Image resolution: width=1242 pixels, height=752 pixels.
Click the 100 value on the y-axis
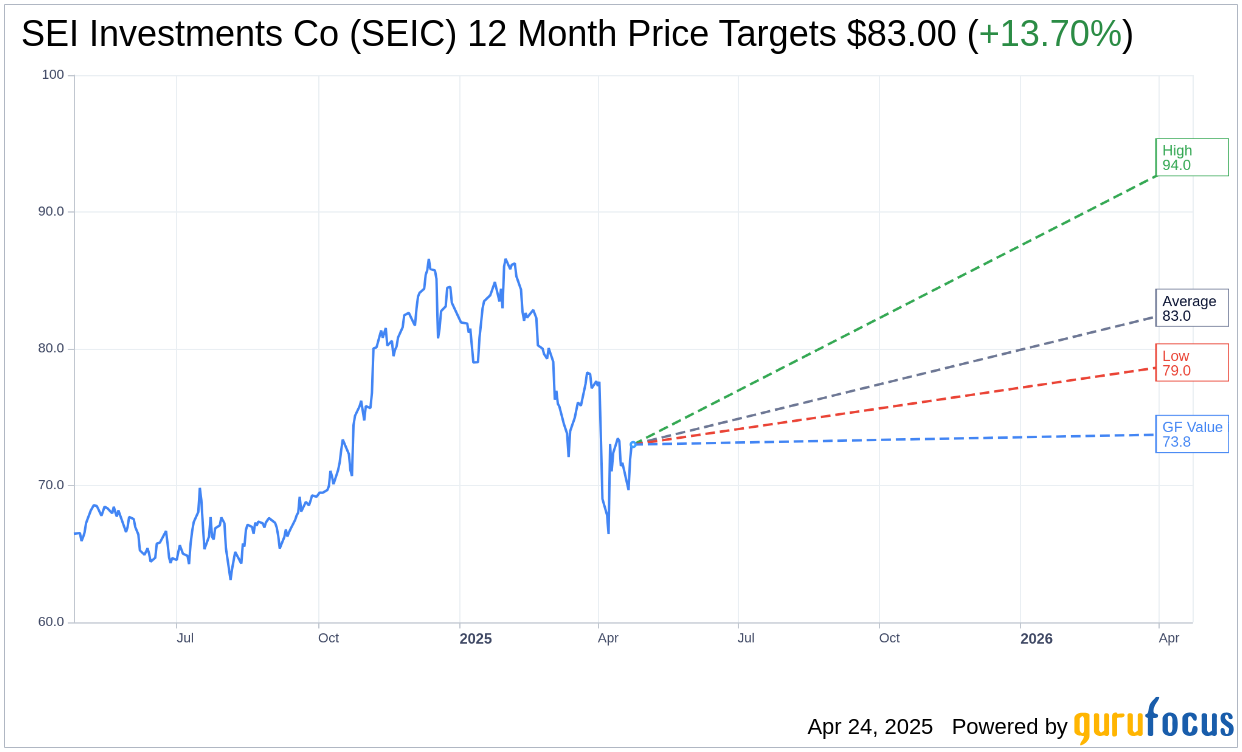pos(52,75)
